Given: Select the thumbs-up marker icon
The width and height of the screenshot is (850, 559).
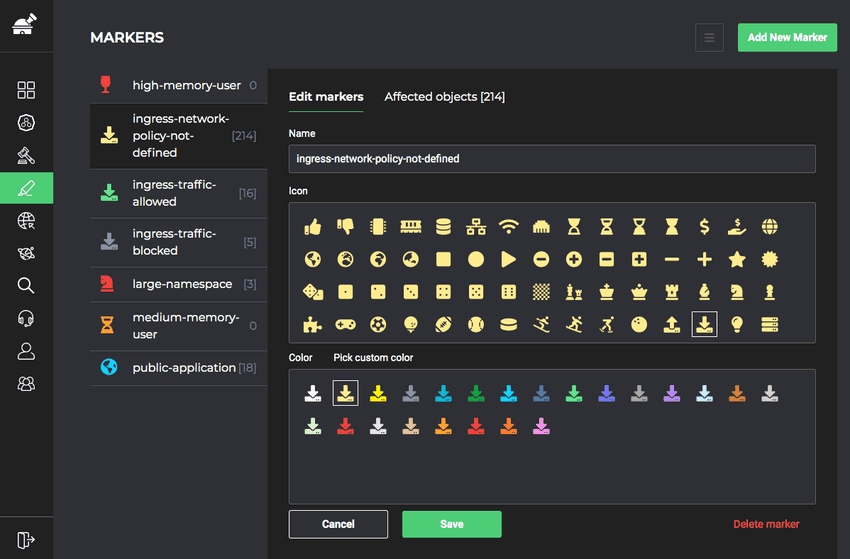Looking at the screenshot, I should coord(313,227).
